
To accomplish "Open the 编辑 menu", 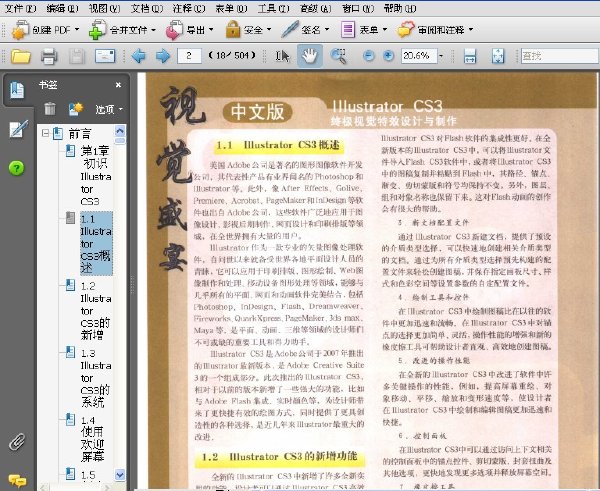I will (62, 8).
